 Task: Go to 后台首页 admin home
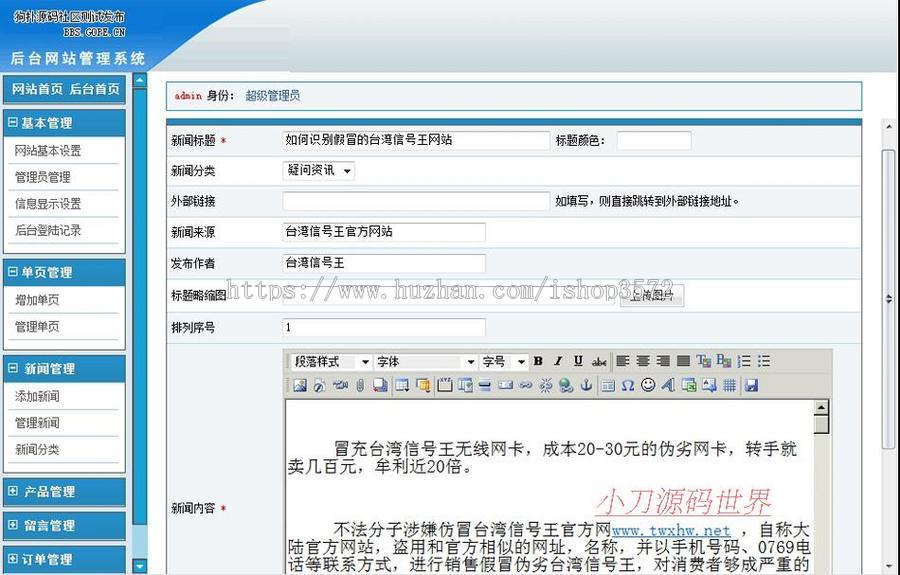point(95,89)
